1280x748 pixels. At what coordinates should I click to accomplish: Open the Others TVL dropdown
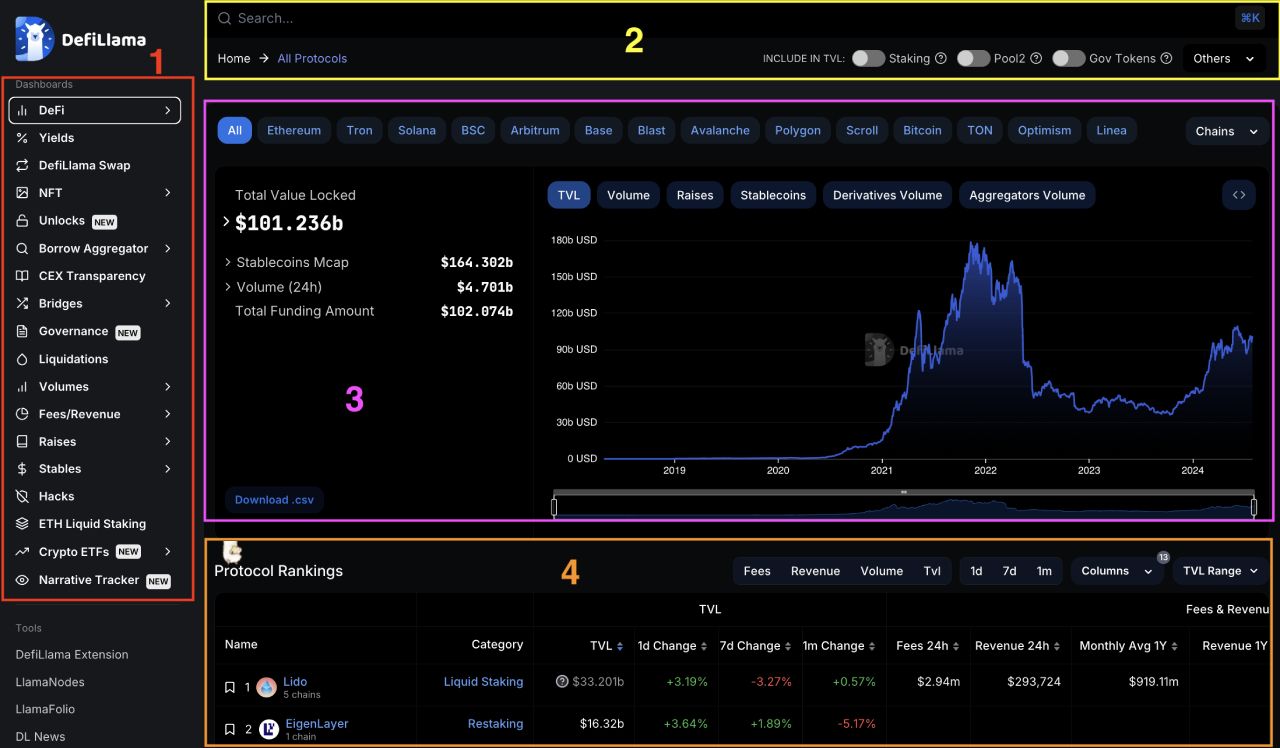coord(1224,58)
